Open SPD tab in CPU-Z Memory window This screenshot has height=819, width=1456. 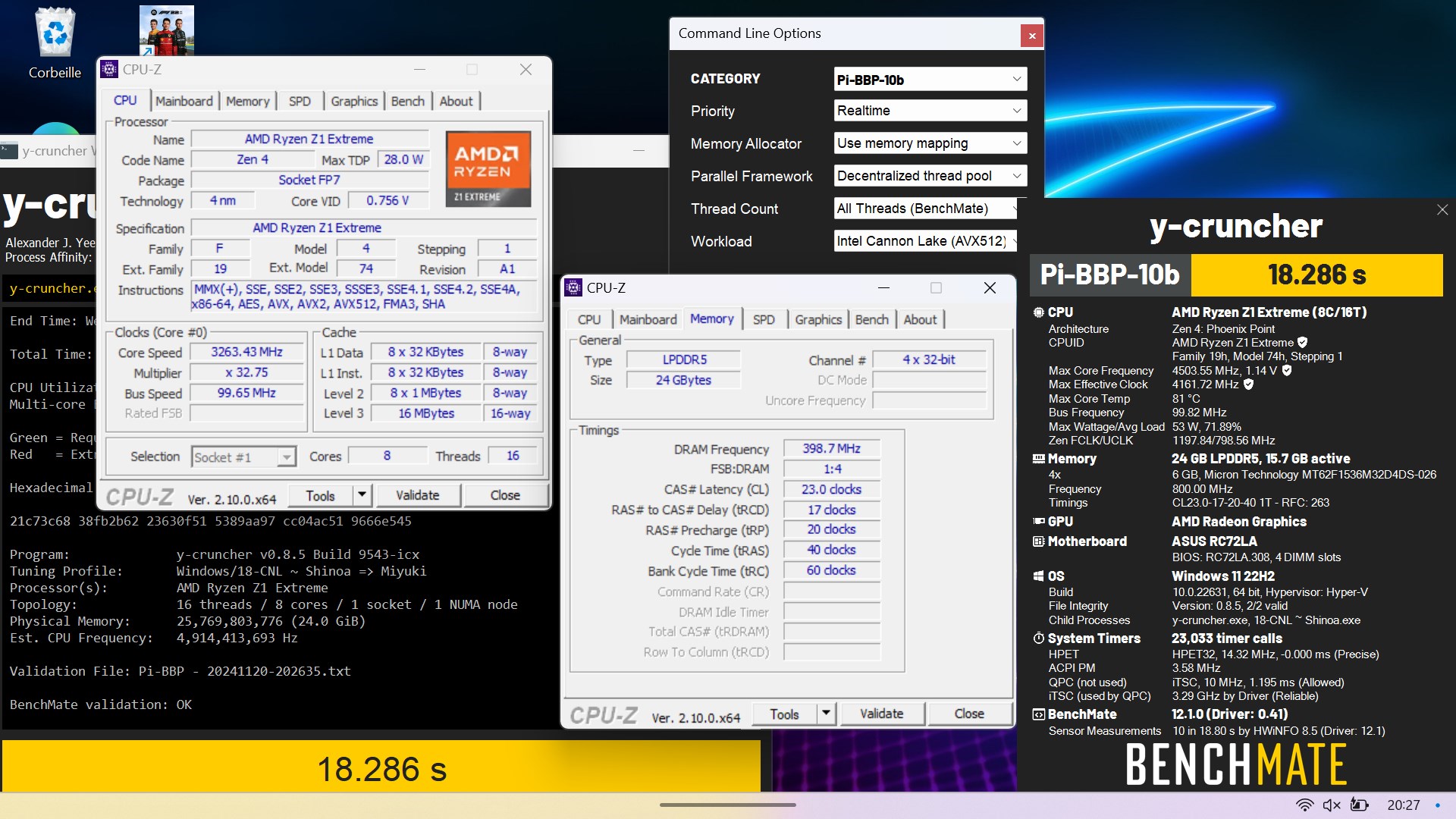pyautogui.click(x=764, y=320)
